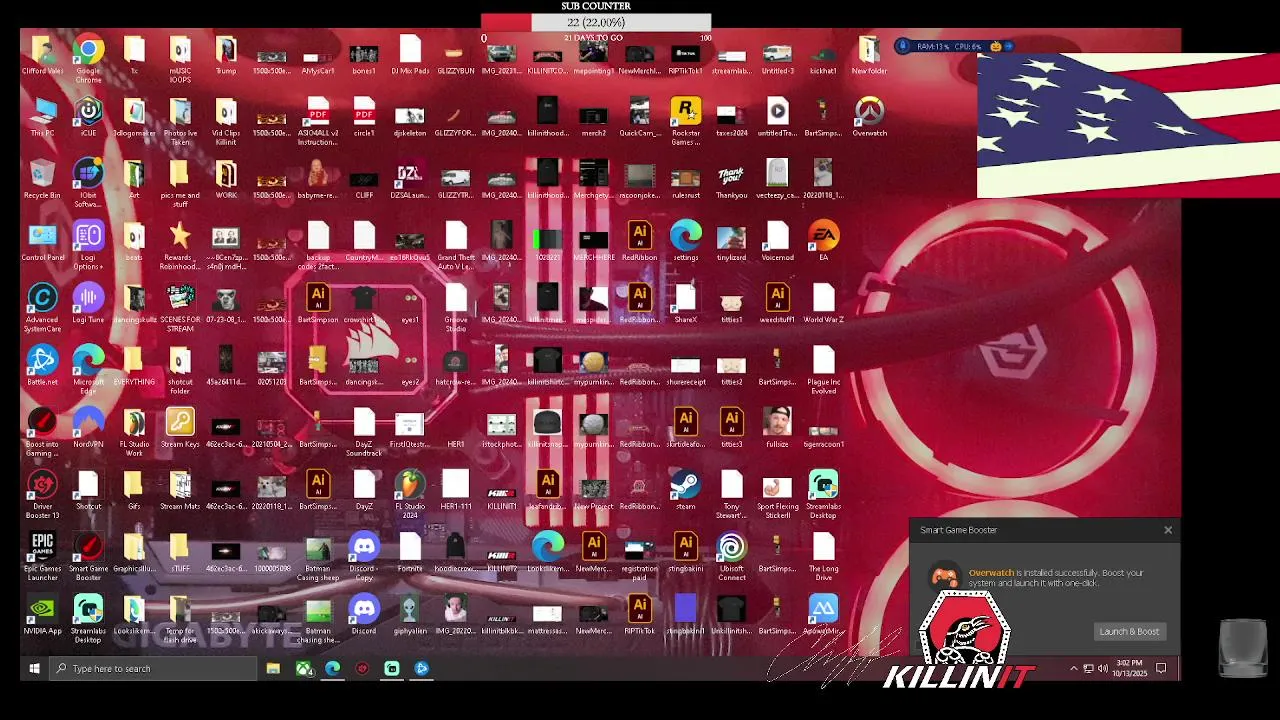
Task: Select the circle1 PDF file
Action: (364, 117)
